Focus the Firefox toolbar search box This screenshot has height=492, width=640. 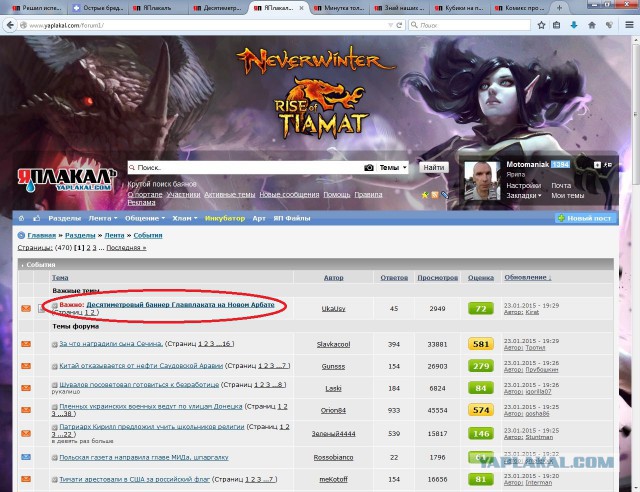click(x=469, y=25)
